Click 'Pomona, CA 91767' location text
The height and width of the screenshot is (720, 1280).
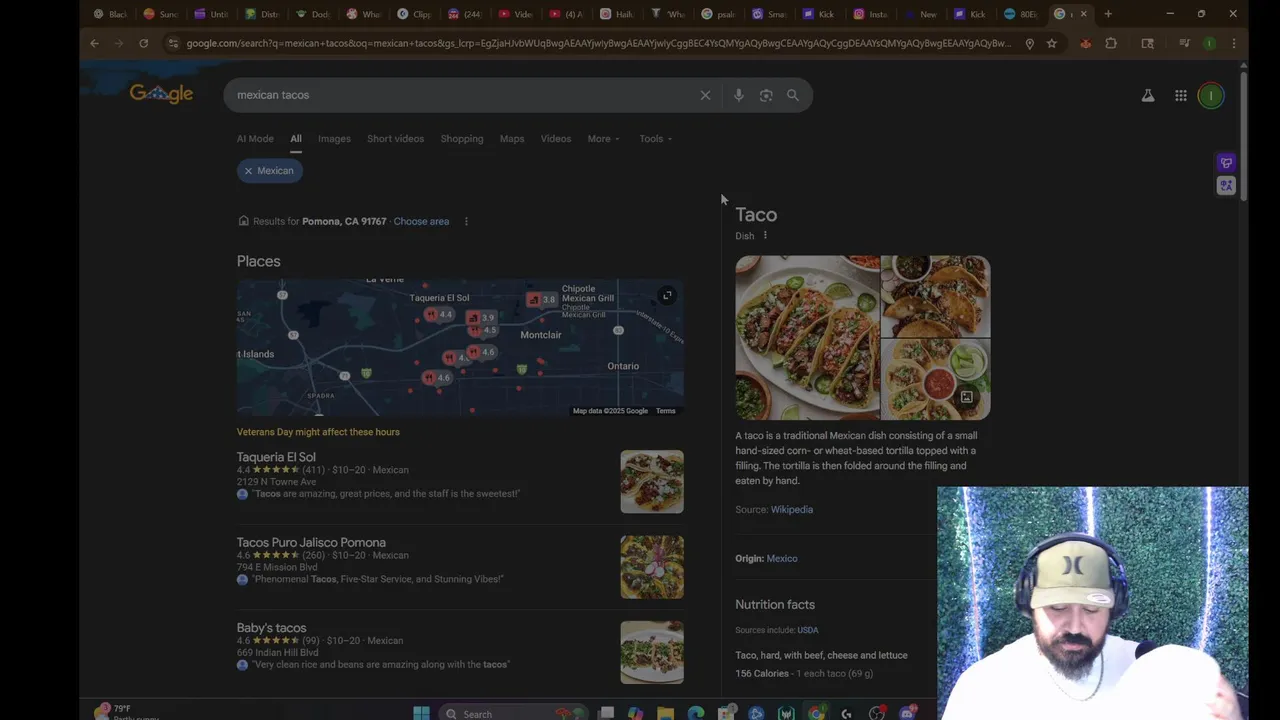coord(344,221)
